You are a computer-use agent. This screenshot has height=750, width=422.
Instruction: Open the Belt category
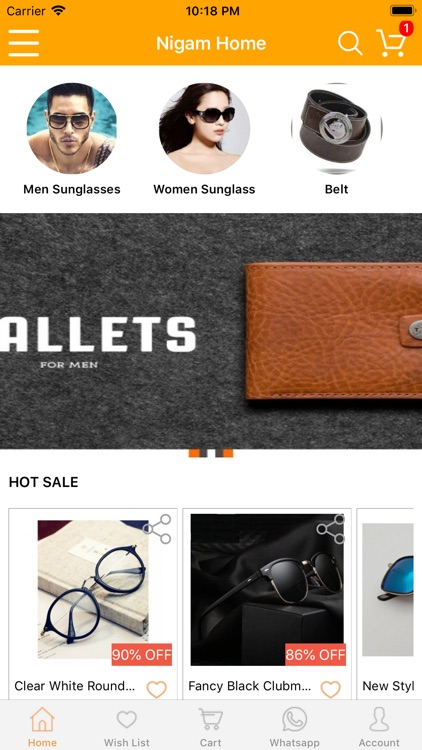tap(336, 139)
